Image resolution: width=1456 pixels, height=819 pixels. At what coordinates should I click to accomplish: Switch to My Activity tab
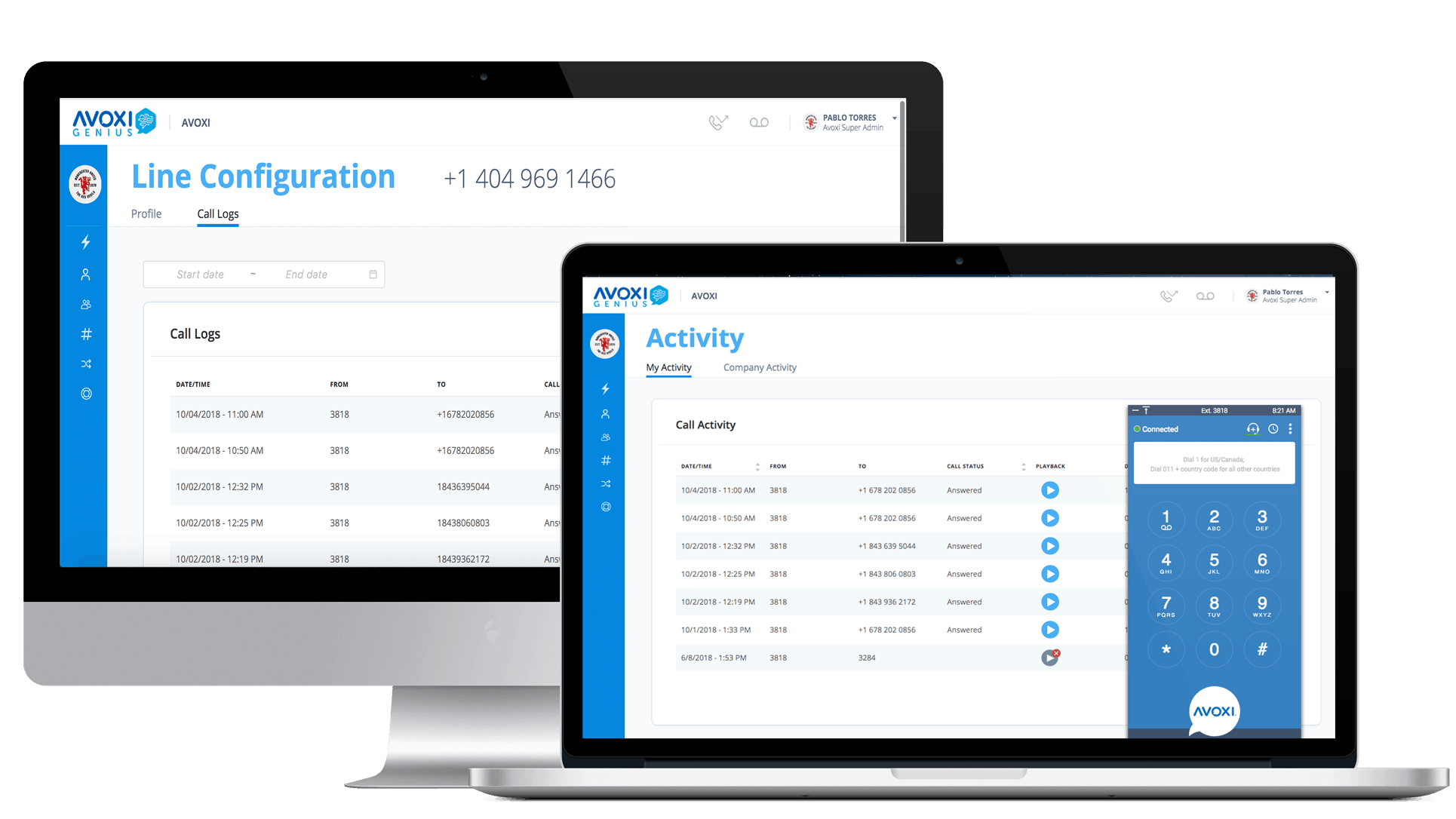tap(668, 368)
